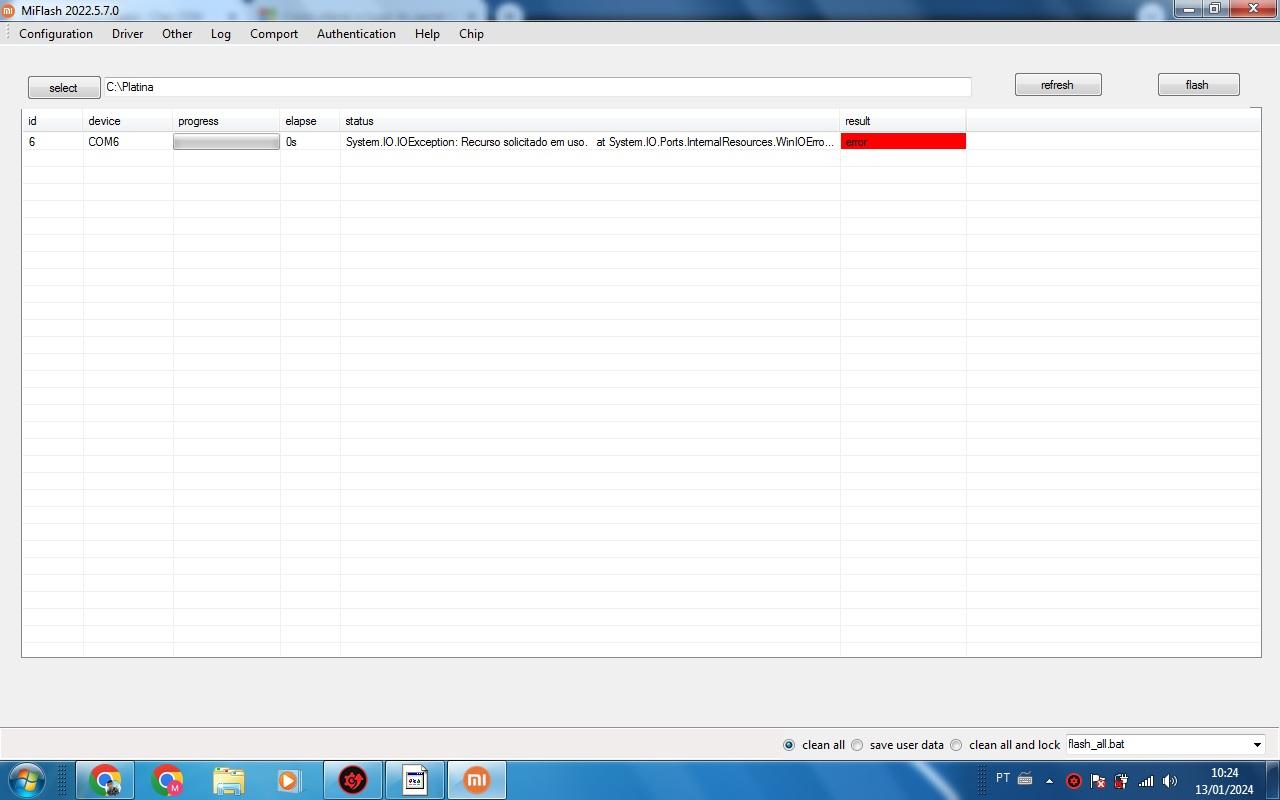Click the keyboard icon in system tray
This screenshot has width=1280, height=800.
[1025, 779]
